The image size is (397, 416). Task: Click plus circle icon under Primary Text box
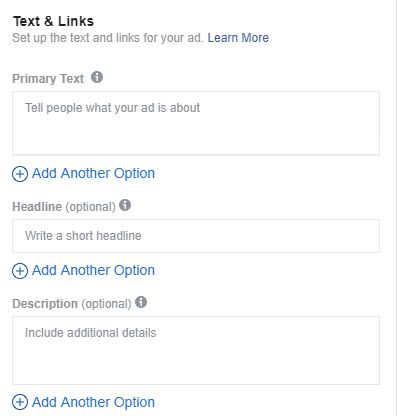pyautogui.click(x=20, y=174)
